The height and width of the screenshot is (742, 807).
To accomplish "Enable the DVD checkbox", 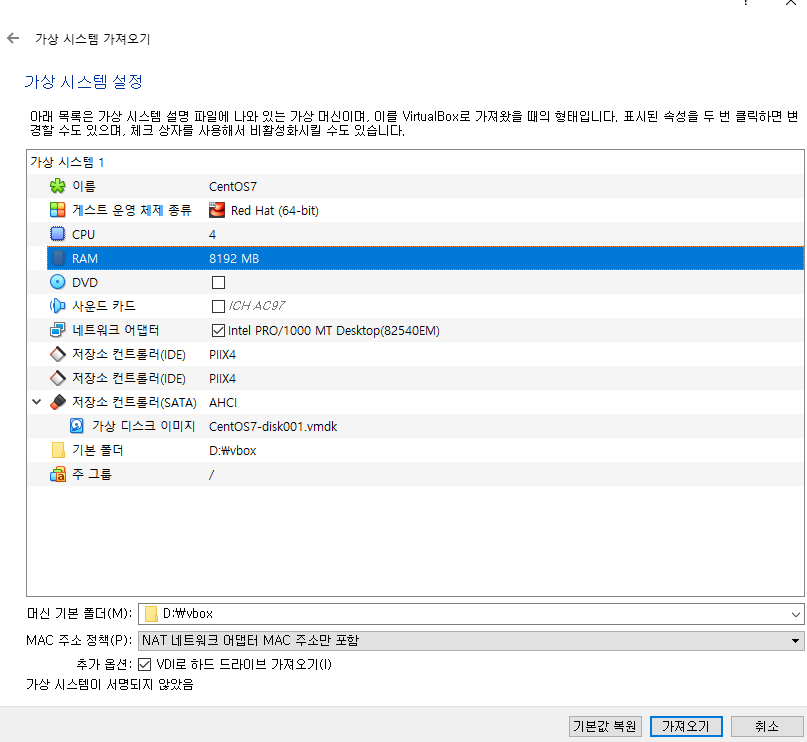I will (218, 282).
